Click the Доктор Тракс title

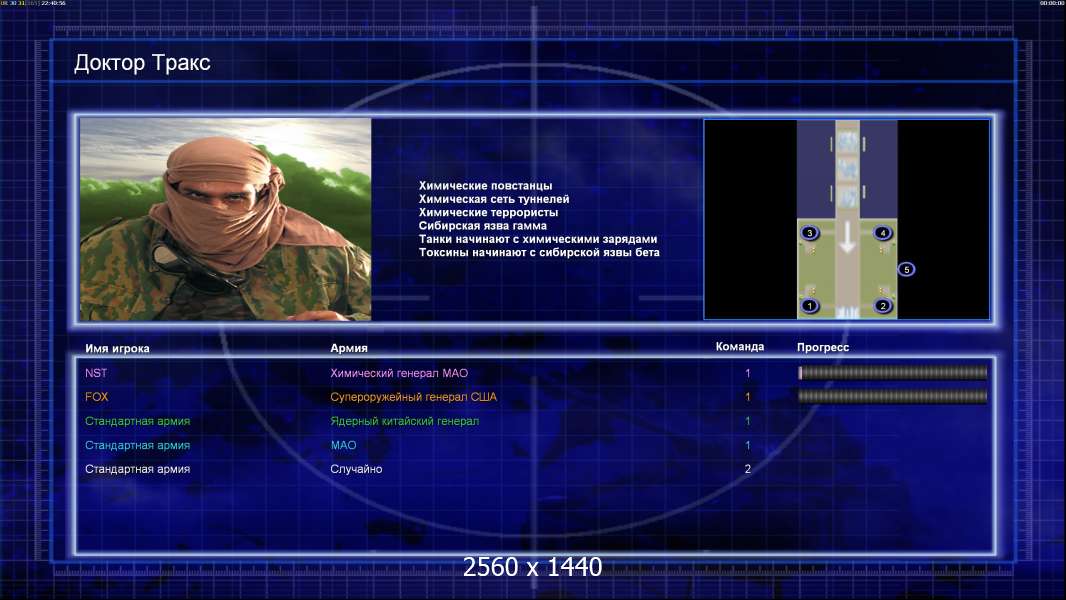(142, 63)
